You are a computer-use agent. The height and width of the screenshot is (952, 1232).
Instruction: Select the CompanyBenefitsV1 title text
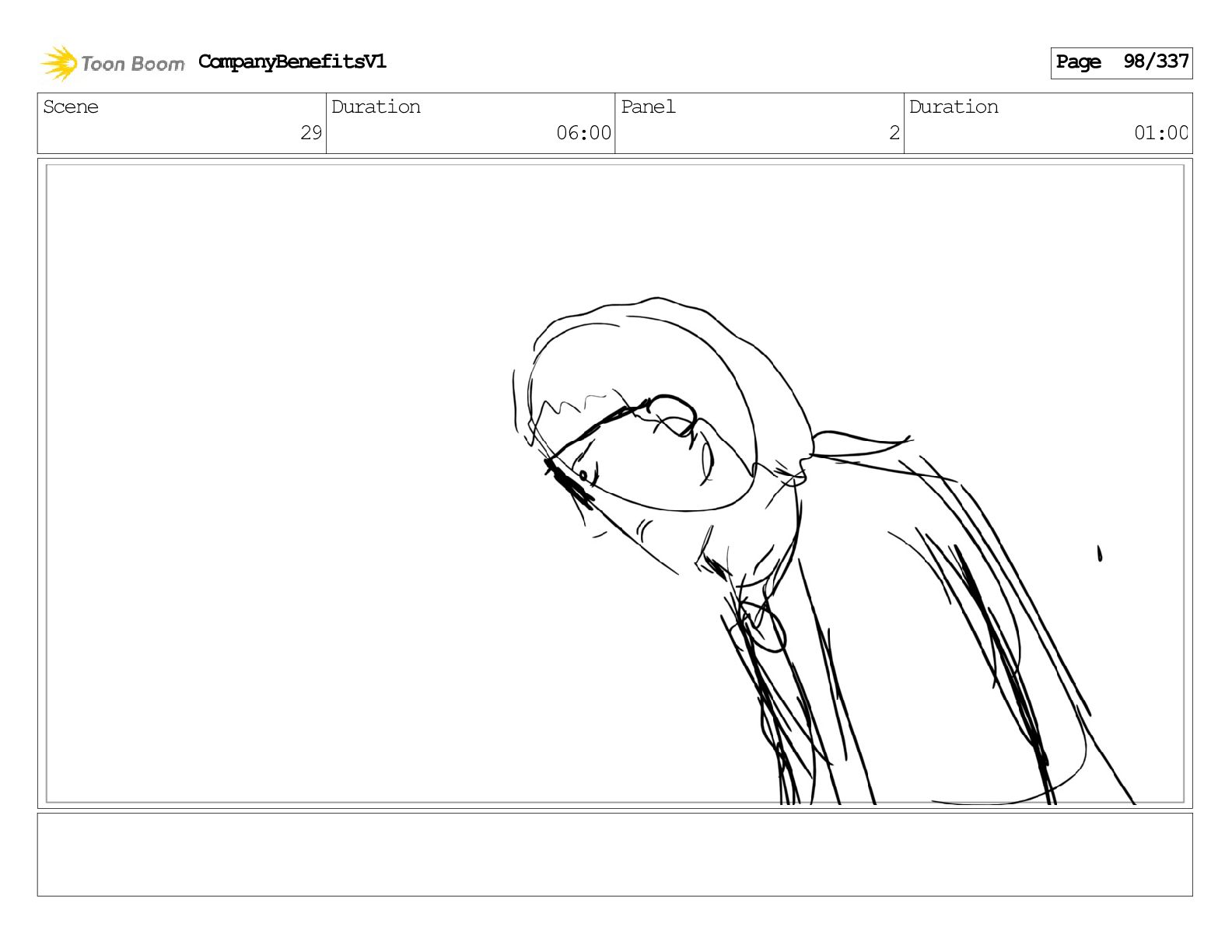(x=292, y=61)
